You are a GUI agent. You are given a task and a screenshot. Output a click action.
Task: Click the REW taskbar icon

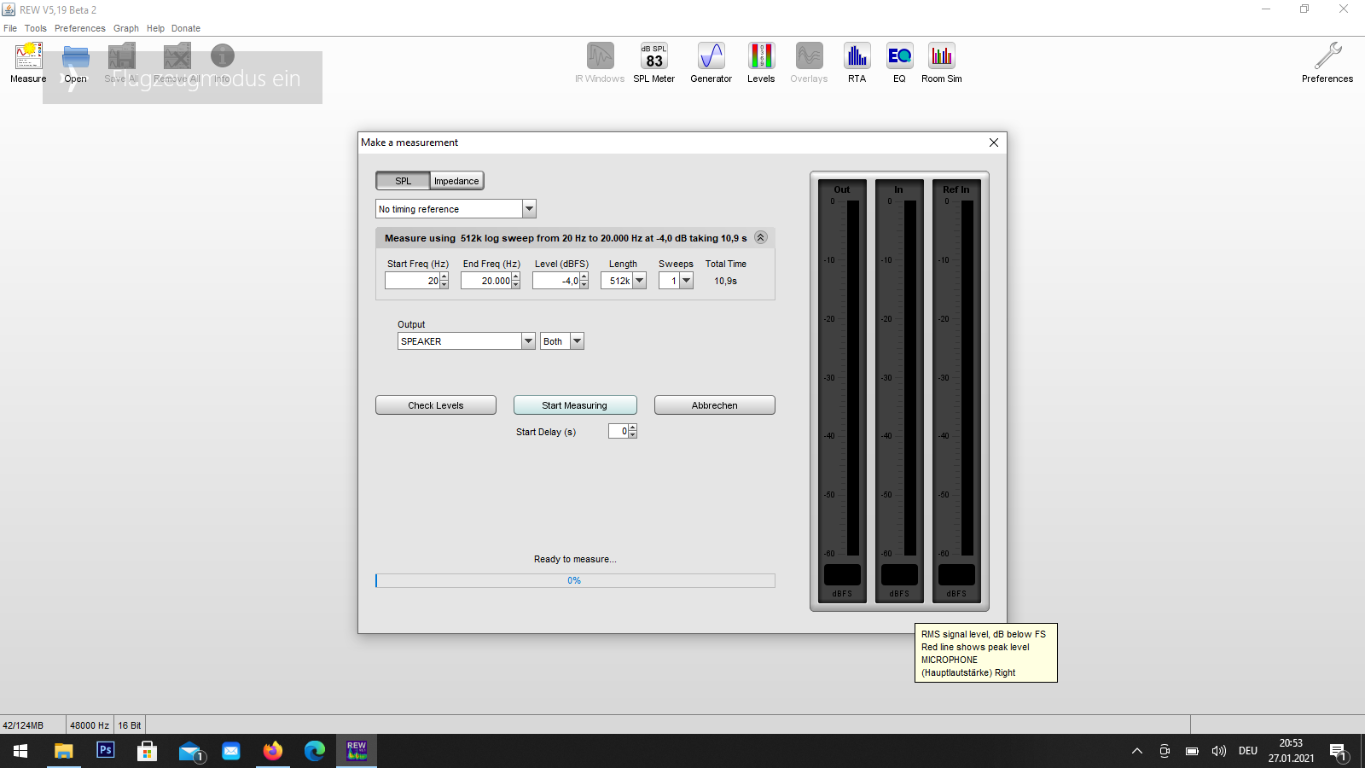click(x=357, y=751)
